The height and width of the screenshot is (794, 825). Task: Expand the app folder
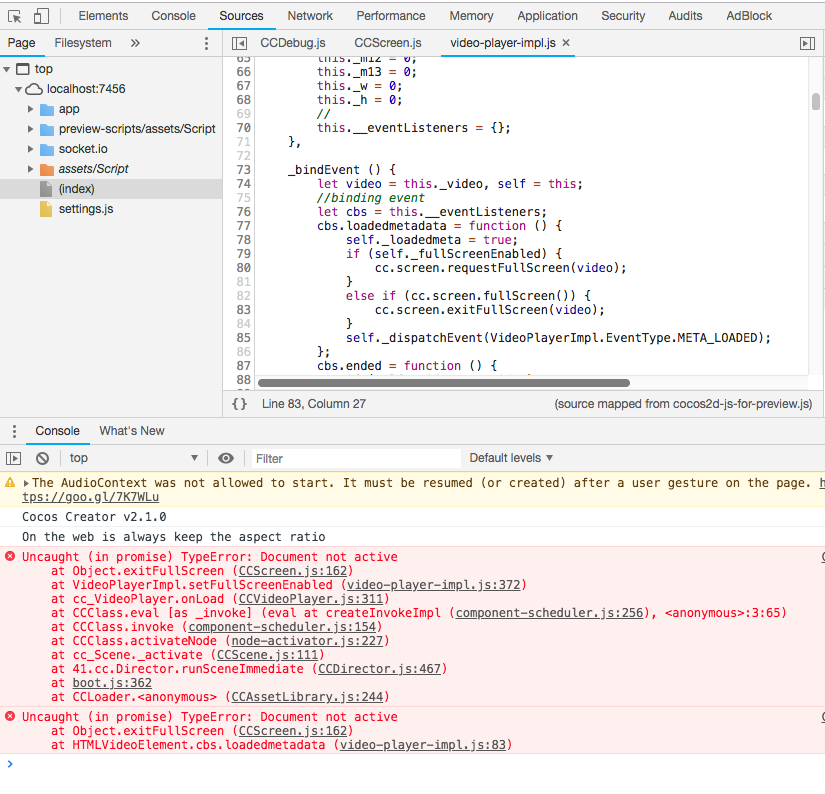tap(31, 109)
